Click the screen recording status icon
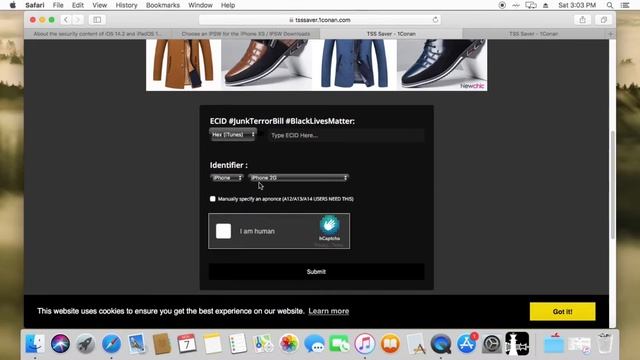This screenshot has width=640, height=360. [502, 5]
